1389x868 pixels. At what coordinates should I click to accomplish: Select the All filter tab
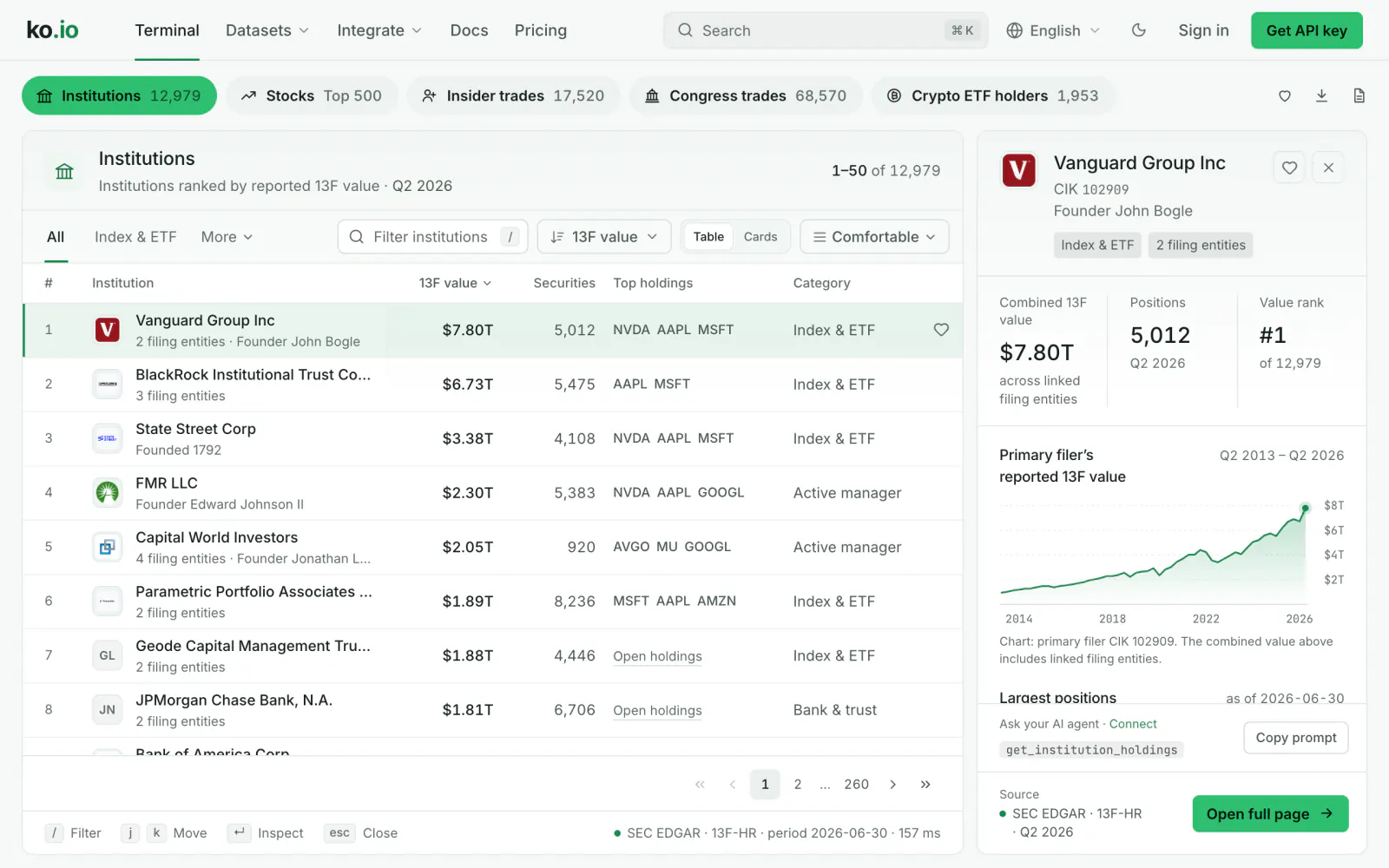click(56, 237)
